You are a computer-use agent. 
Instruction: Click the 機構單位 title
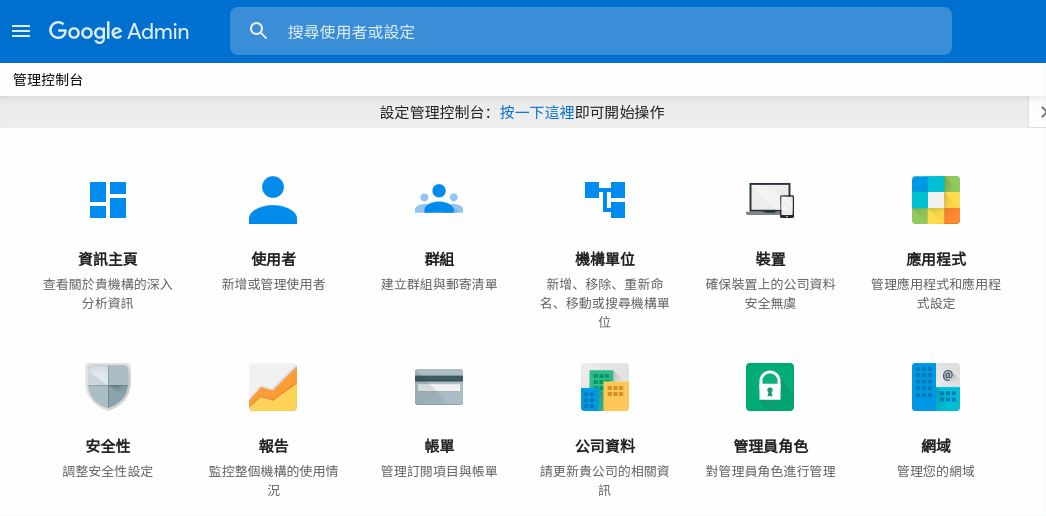pyautogui.click(x=605, y=259)
